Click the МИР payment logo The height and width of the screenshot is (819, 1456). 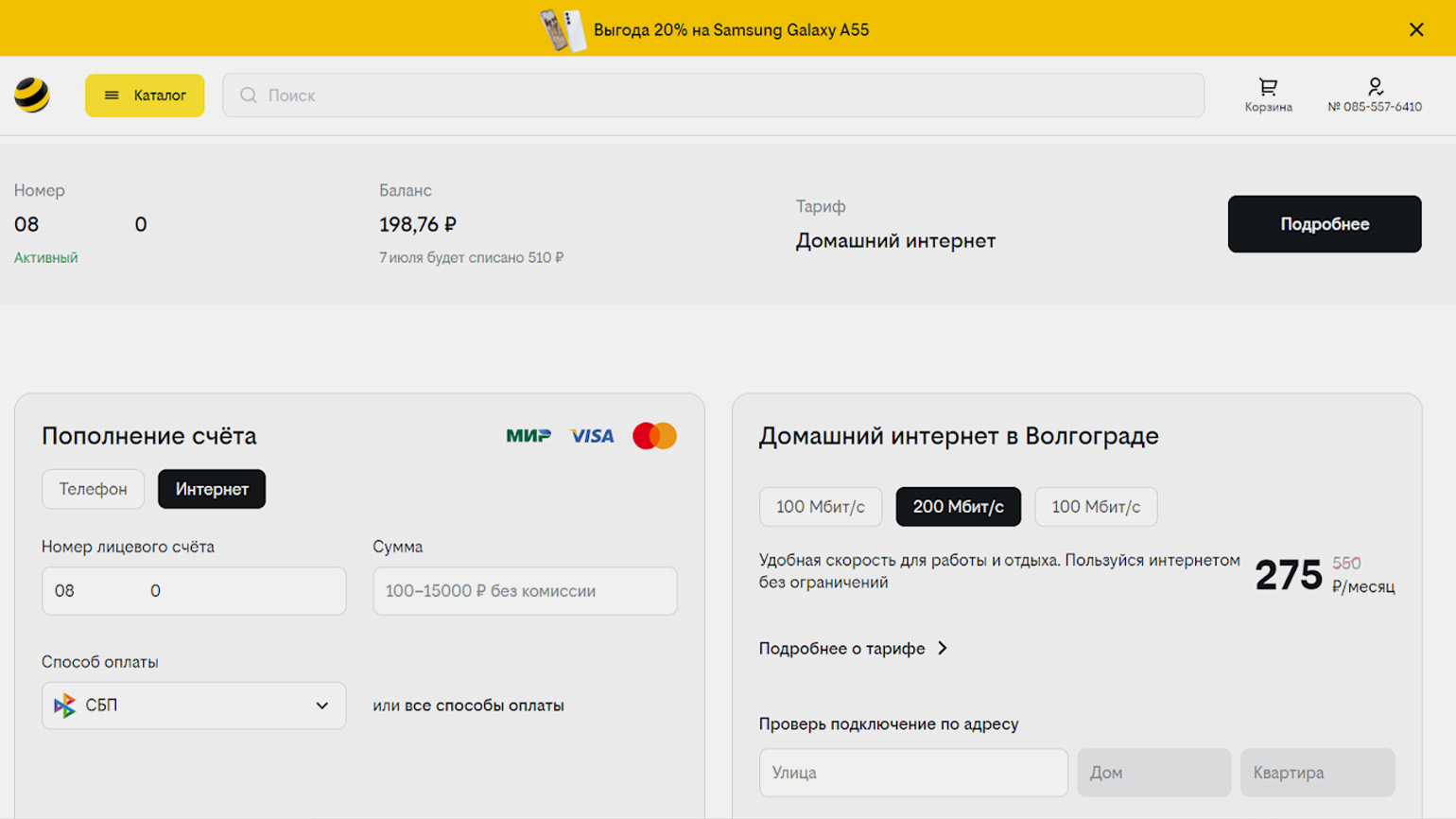click(529, 436)
